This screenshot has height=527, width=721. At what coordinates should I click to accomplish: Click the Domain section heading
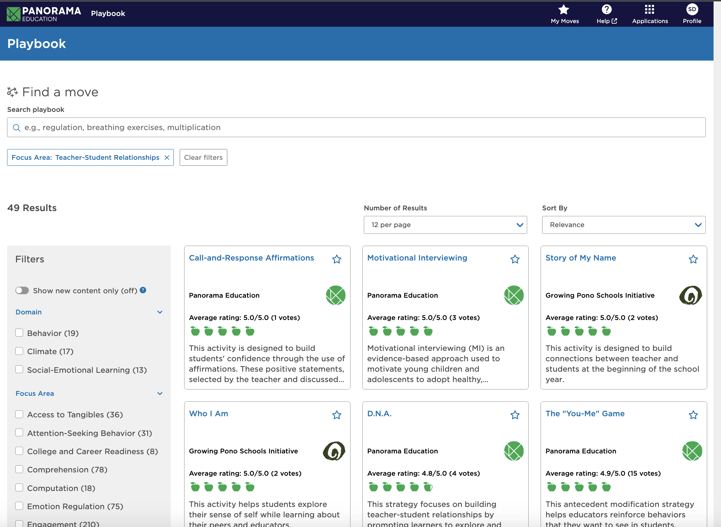point(29,312)
